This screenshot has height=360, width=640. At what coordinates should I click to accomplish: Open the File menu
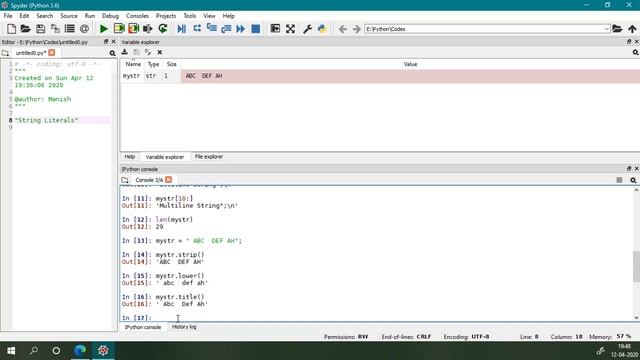(x=8, y=16)
